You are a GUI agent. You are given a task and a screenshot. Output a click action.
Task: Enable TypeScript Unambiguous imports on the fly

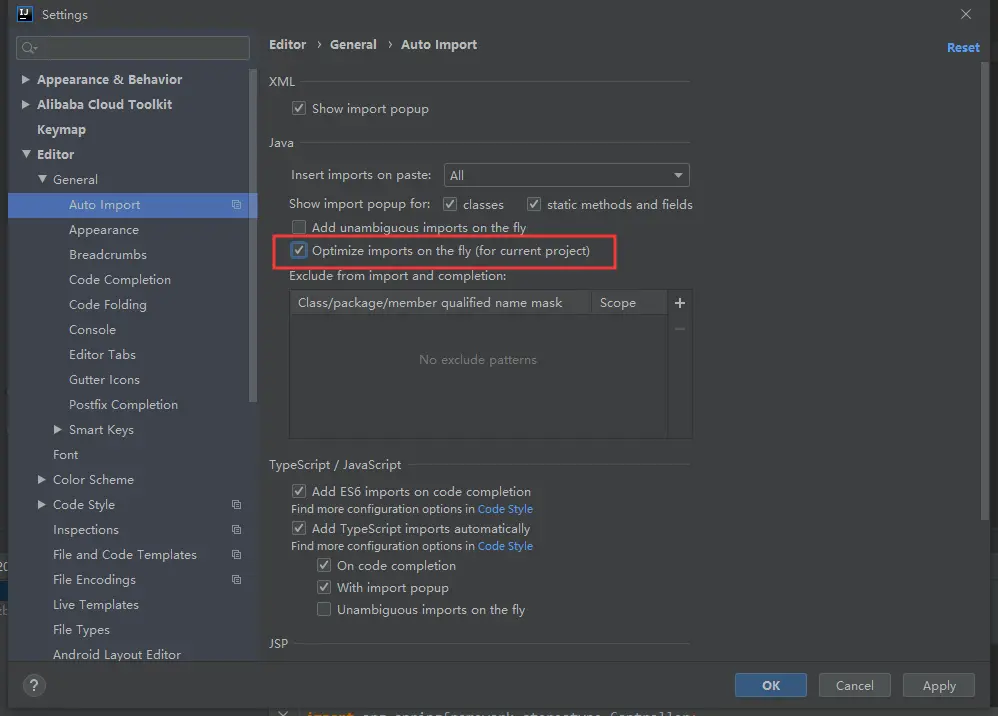[324, 609]
